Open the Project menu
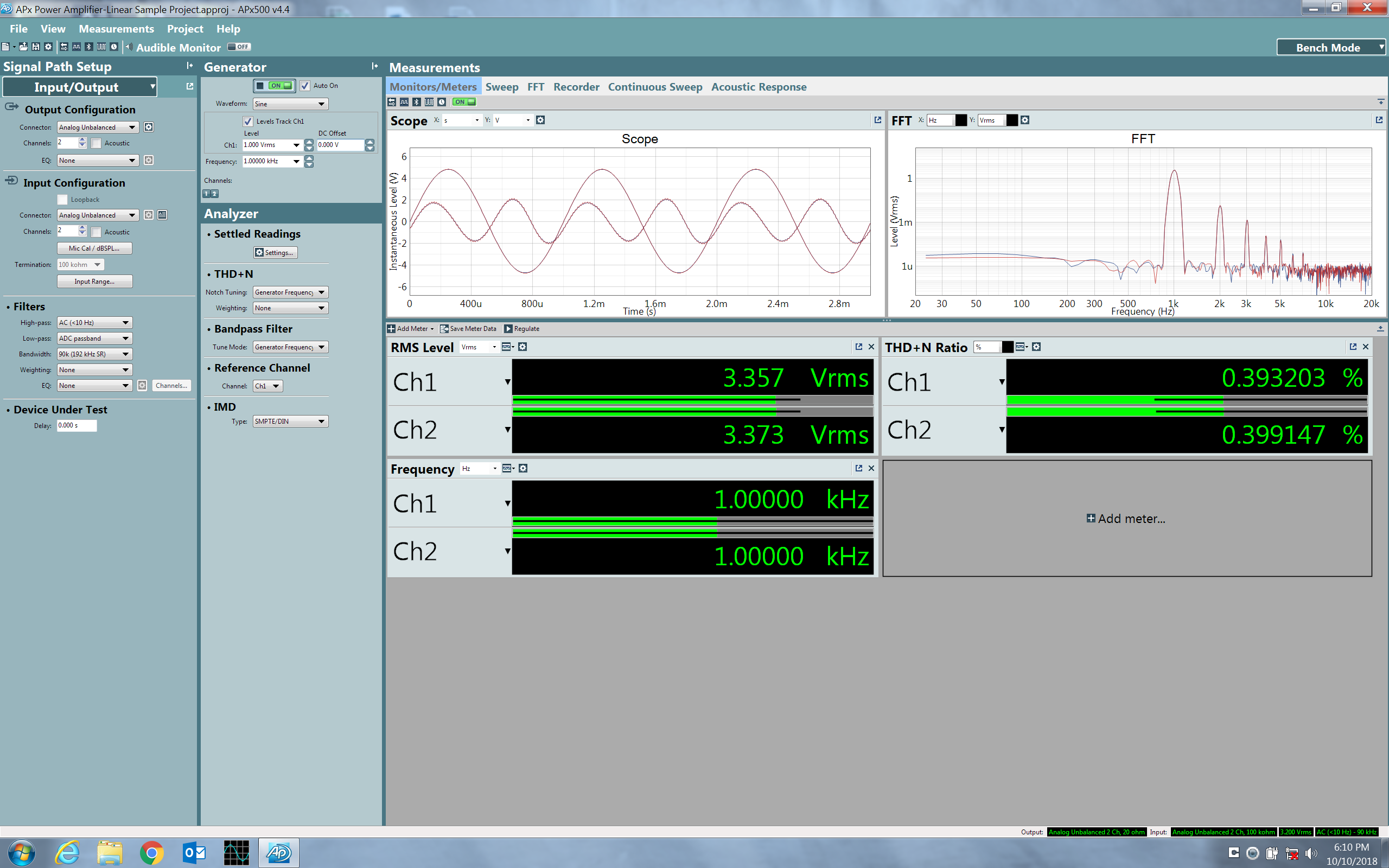 coord(185,29)
